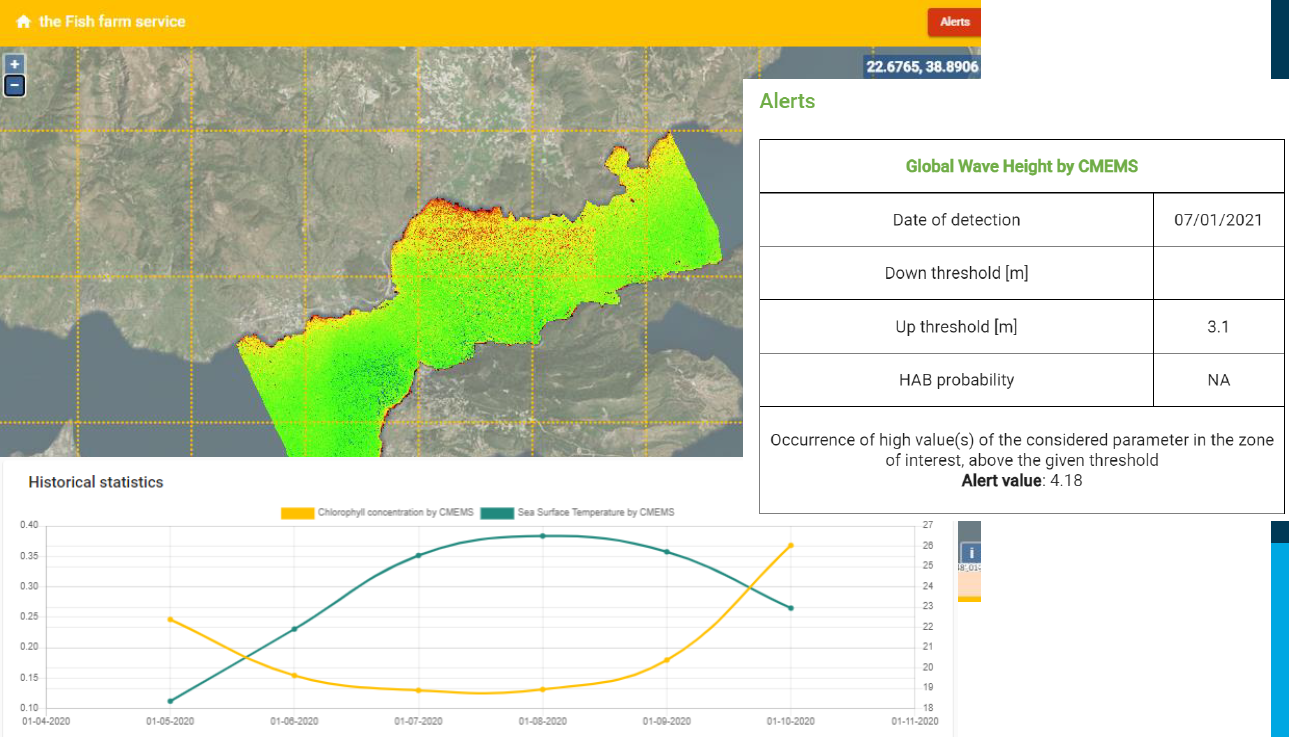
Task: Click the empty Down threshold value cell
Action: click(x=1218, y=273)
